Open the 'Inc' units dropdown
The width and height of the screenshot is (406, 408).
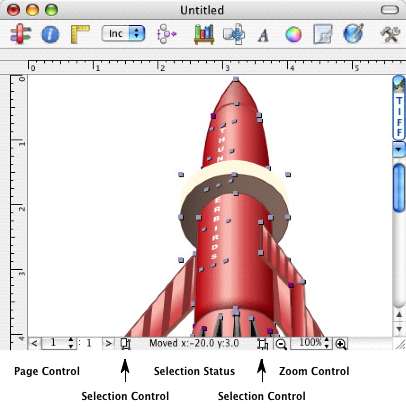123,33
